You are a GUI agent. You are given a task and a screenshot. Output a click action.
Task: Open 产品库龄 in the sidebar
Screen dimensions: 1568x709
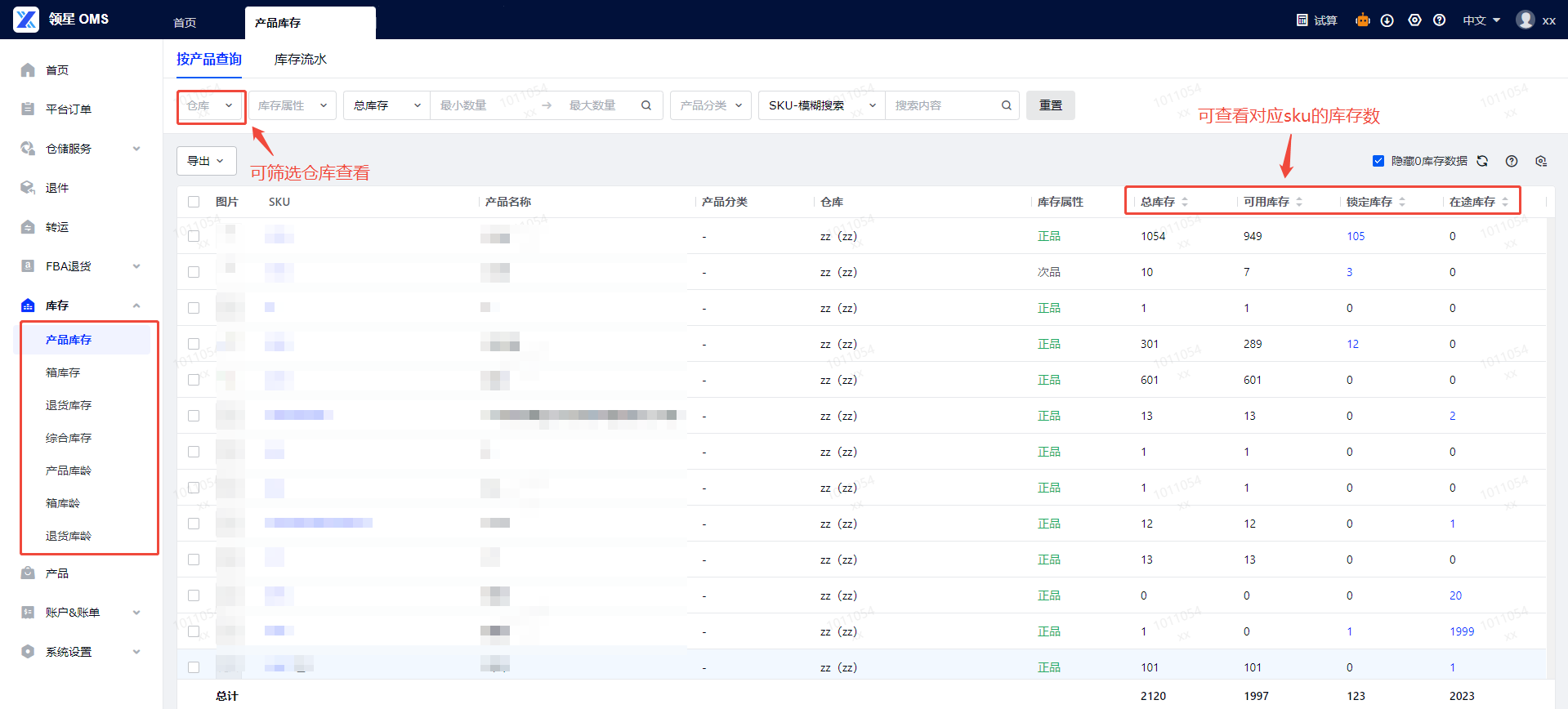tap(69, 470)
